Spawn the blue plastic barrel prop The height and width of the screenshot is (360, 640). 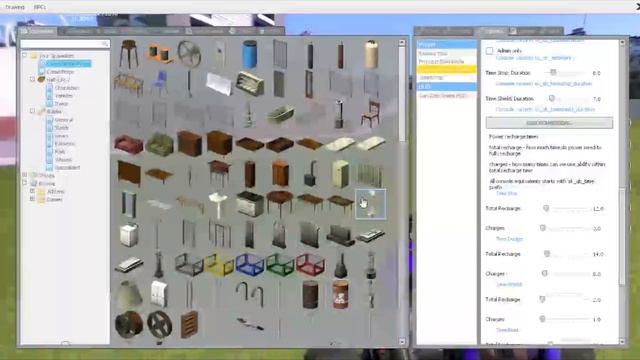tap(249, 53)
